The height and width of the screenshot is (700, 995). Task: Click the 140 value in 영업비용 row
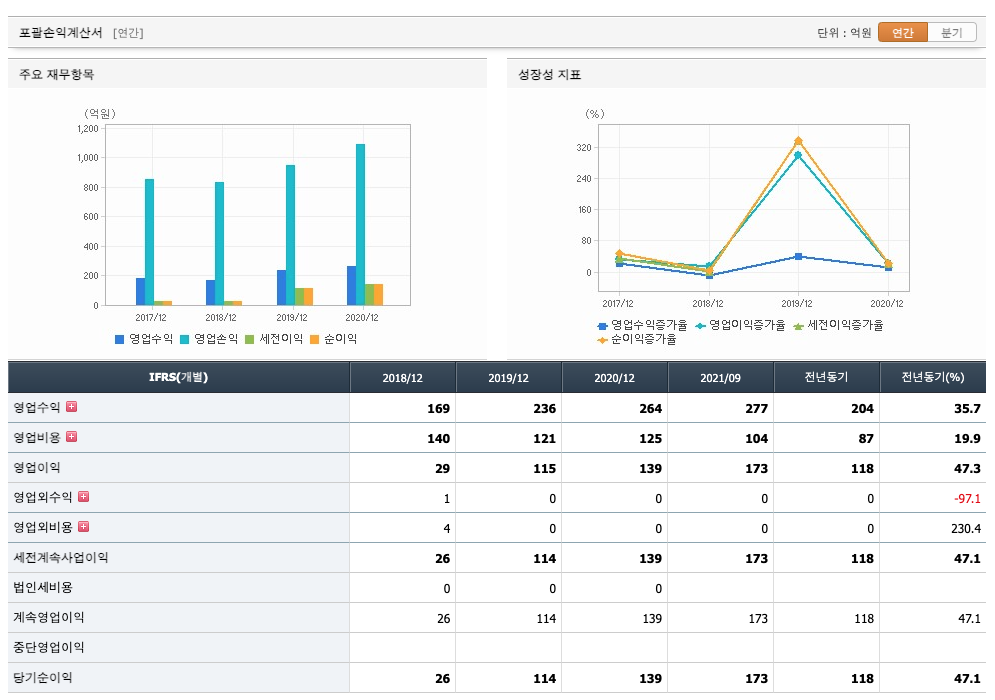coord(438,439)
